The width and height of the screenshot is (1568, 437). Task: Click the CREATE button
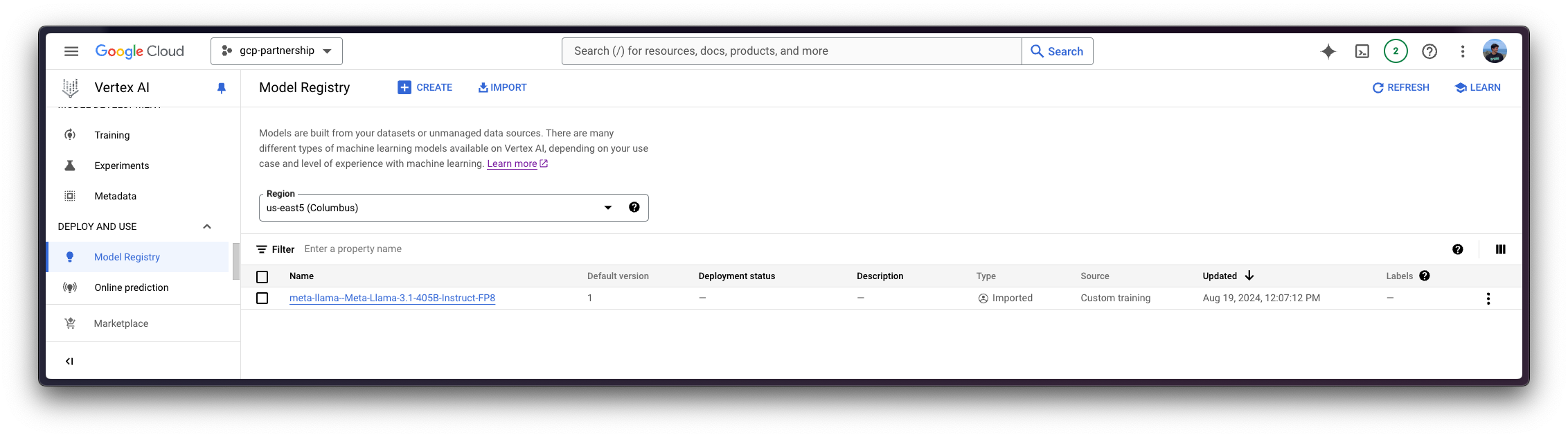[425, 87]
